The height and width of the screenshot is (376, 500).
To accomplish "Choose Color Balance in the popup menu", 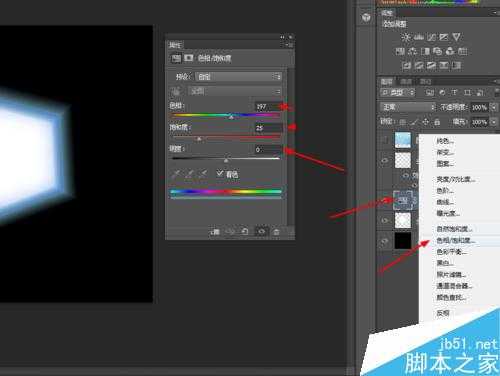I will [x=452, y=252].
